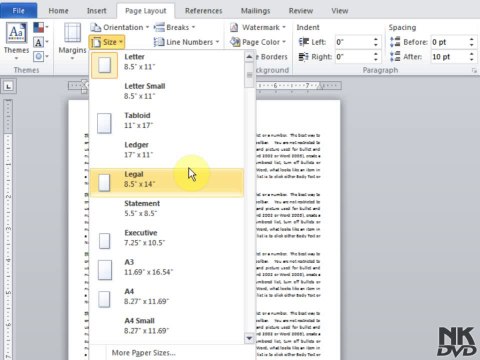The height and width of the screenshot is (360, 480).
Task: Open Theme Colors dropdown
Action: 41,27
